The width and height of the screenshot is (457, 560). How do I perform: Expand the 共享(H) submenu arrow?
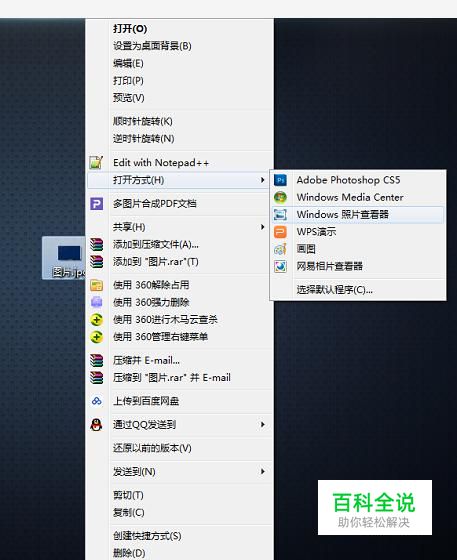pos(262,227)
